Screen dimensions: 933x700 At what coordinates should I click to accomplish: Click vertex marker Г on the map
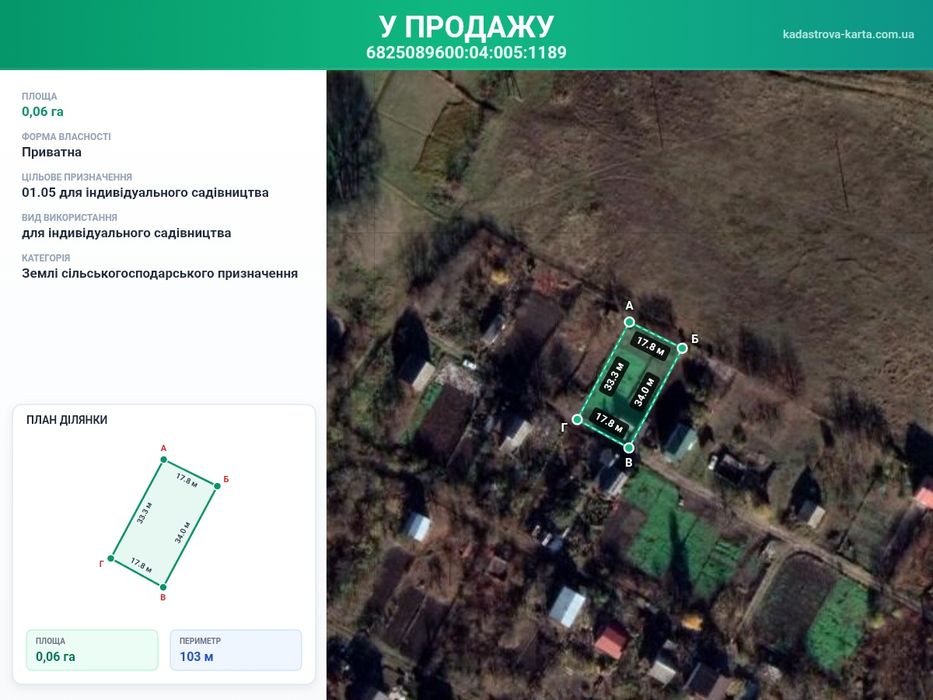[x=577, y=420]
